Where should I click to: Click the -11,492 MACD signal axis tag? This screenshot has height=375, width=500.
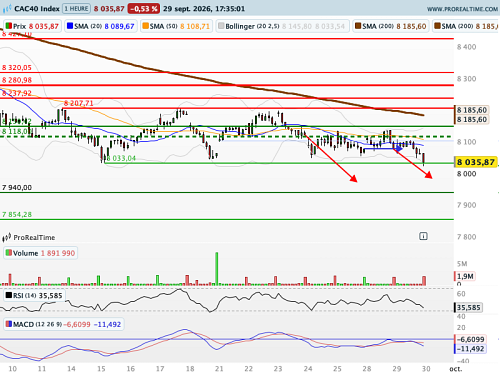click(x=470, y=349)
